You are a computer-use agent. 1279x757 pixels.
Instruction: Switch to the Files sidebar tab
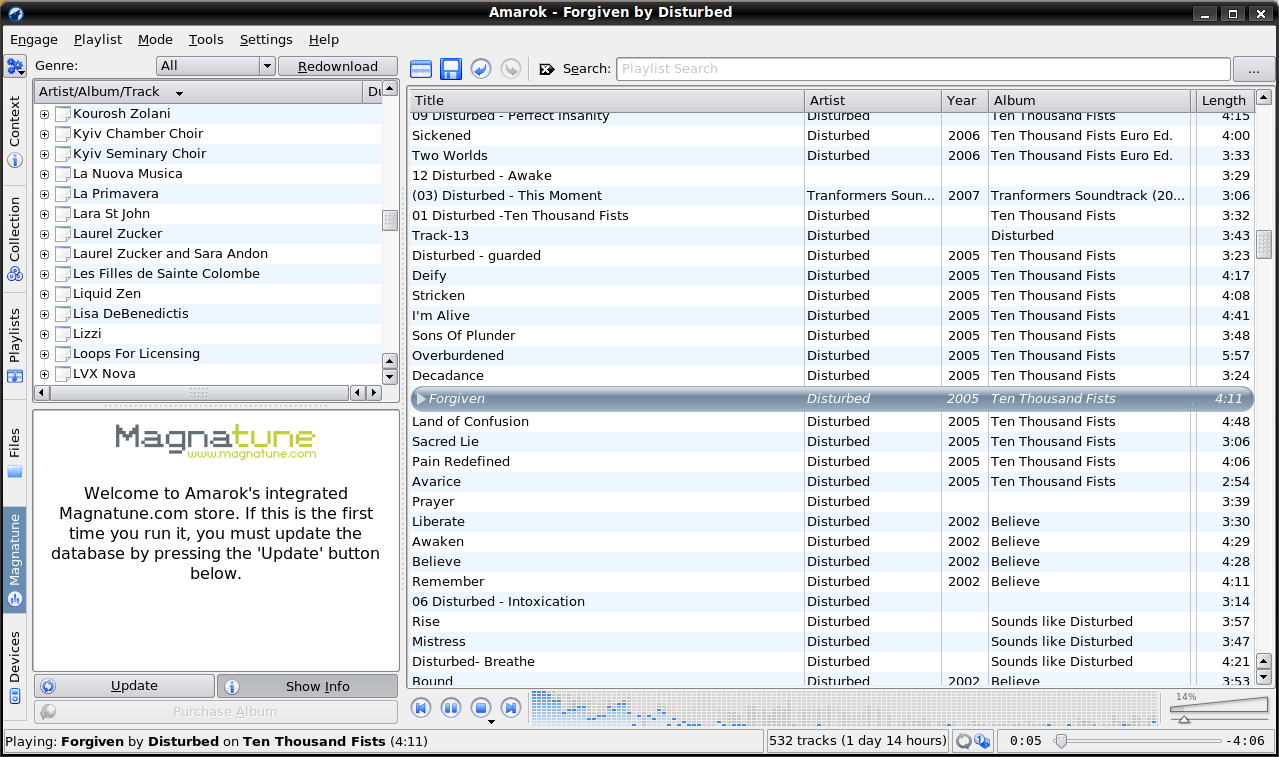(15, 453)
